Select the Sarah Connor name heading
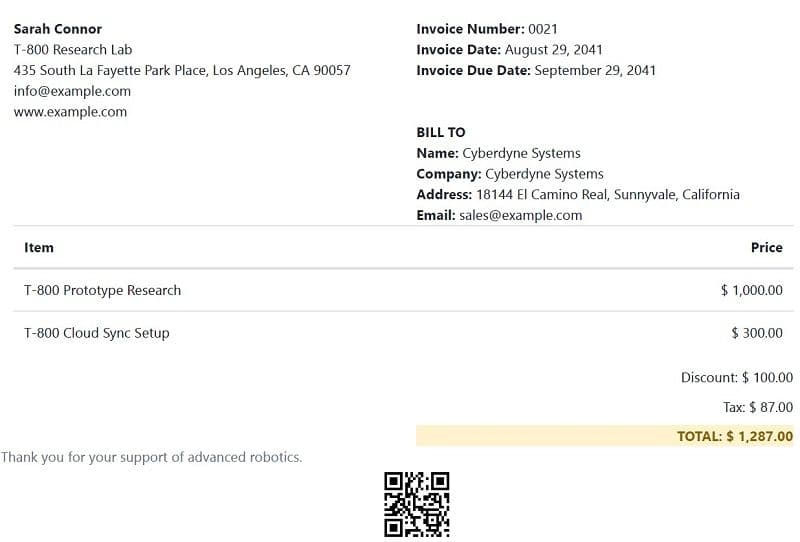Viewport: 800px width, 542px height. coord(58,29)
